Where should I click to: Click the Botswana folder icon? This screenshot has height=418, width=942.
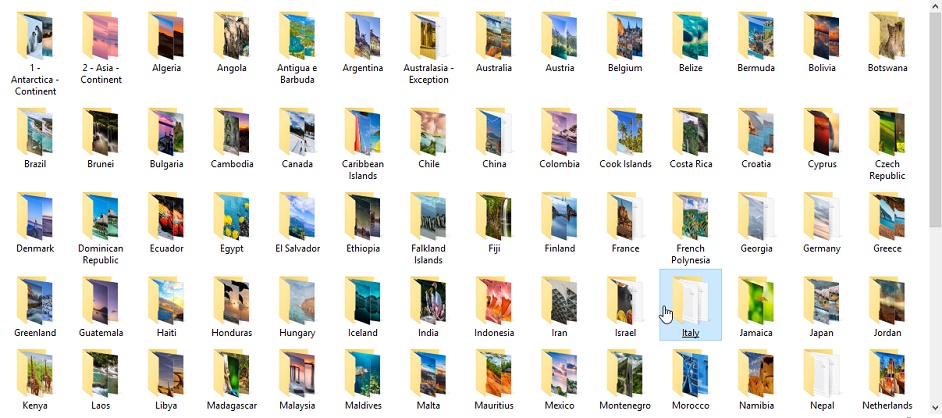pos(887,35)
